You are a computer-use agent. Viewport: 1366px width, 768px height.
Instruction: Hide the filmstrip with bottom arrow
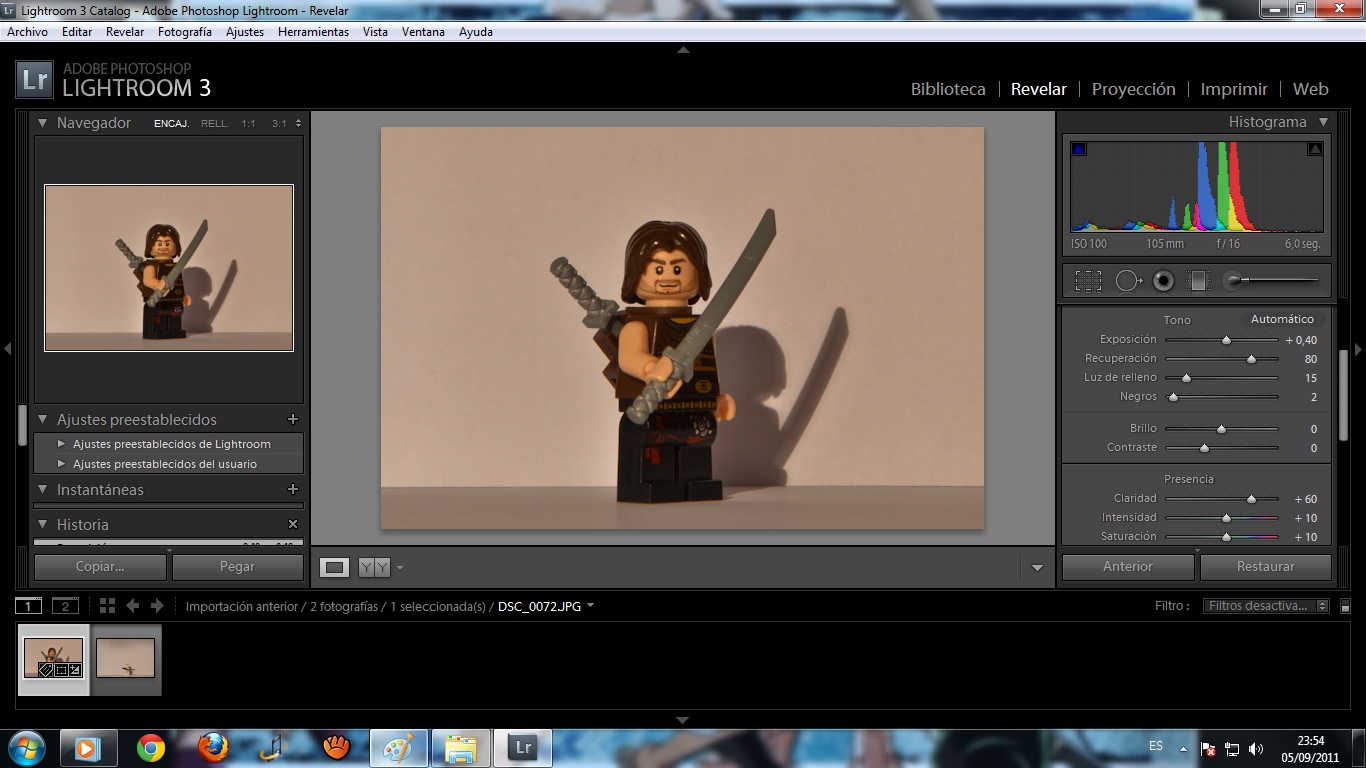683,720
